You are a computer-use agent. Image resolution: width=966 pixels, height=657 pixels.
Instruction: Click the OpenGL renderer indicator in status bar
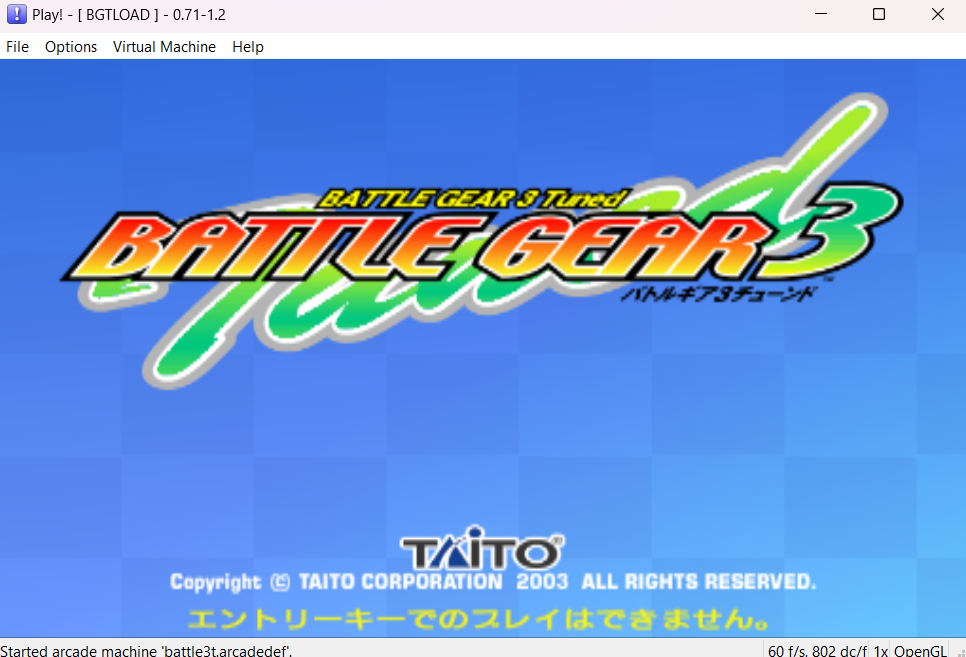coord(920,650)
